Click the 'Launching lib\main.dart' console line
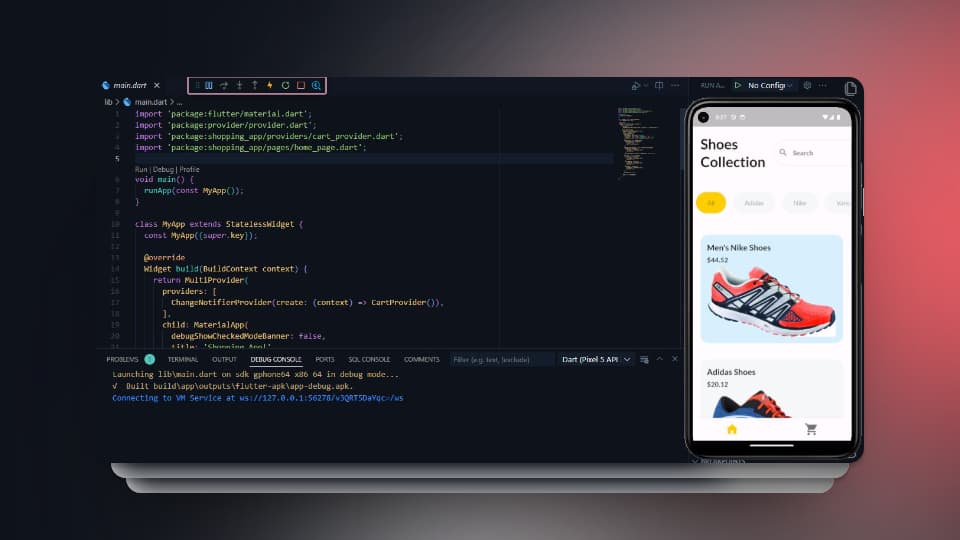Image resolution: width=960 pixels, height=540 pixels. click(x=255, y=375)
